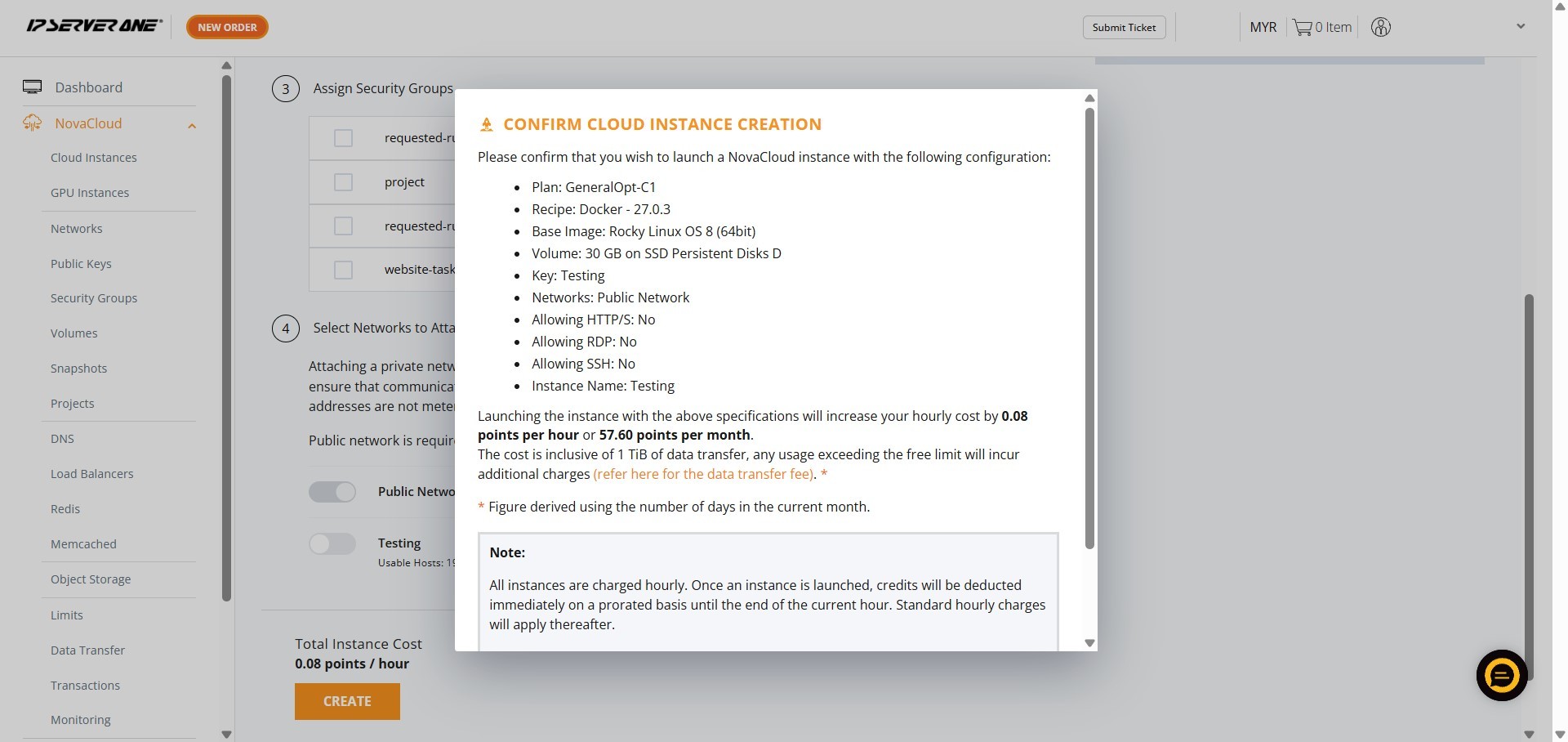Toggle the Public Network switch
The image size is (1568, 742).
332,492
